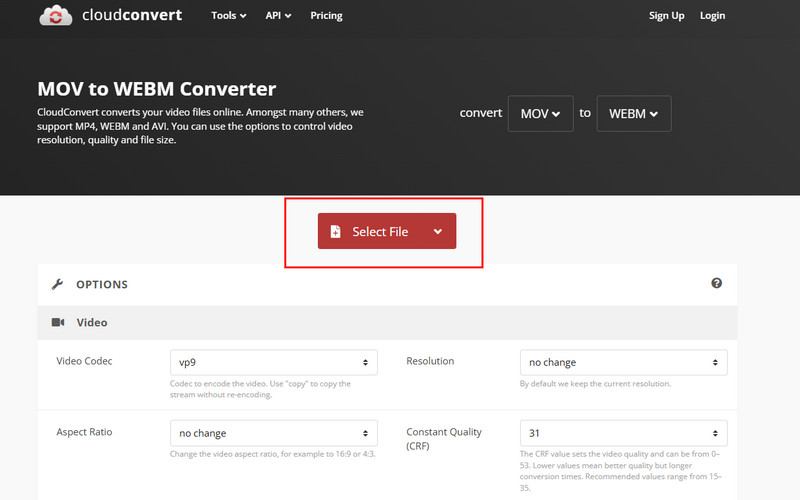
Task: Click the CloudConvert description paragraph
Action: pyautogui.click(x=200, y=126)
